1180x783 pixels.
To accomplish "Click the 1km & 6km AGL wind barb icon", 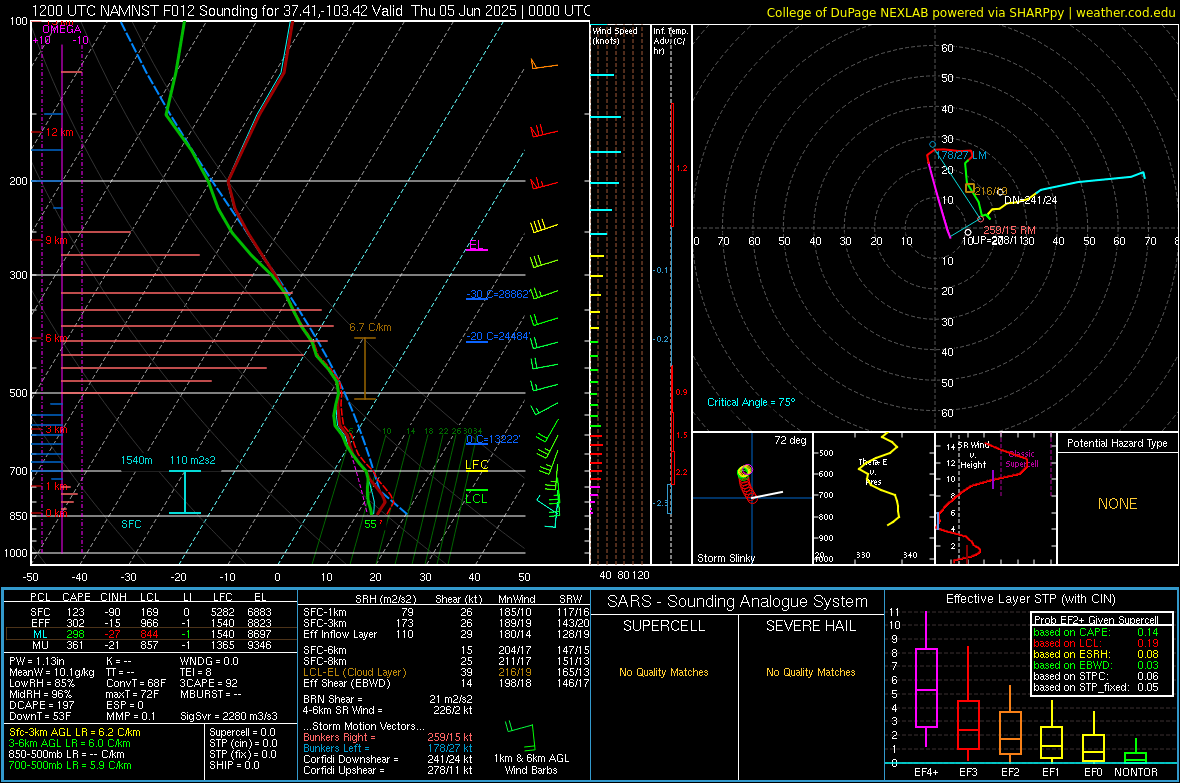I will 521,734.
